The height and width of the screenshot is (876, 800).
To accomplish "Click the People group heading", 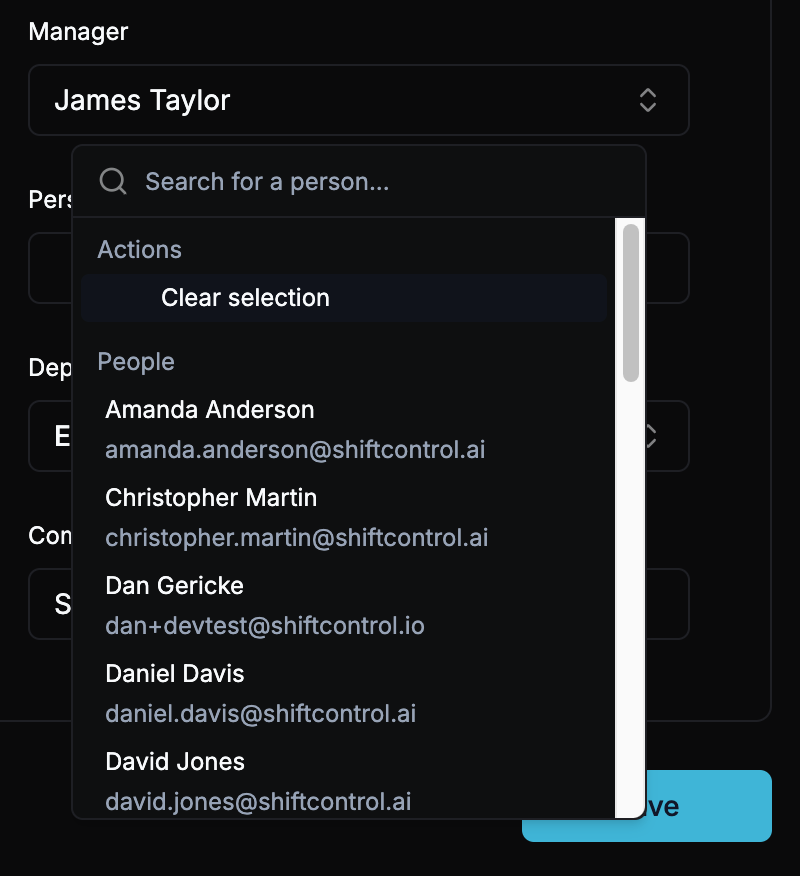I will [136, 362].
